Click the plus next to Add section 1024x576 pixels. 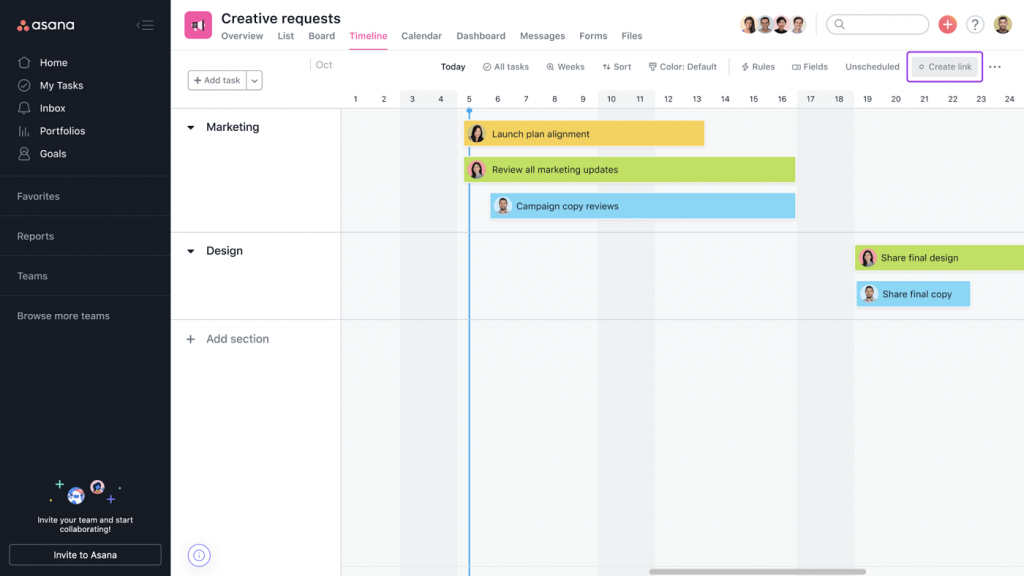click(190, 339)
